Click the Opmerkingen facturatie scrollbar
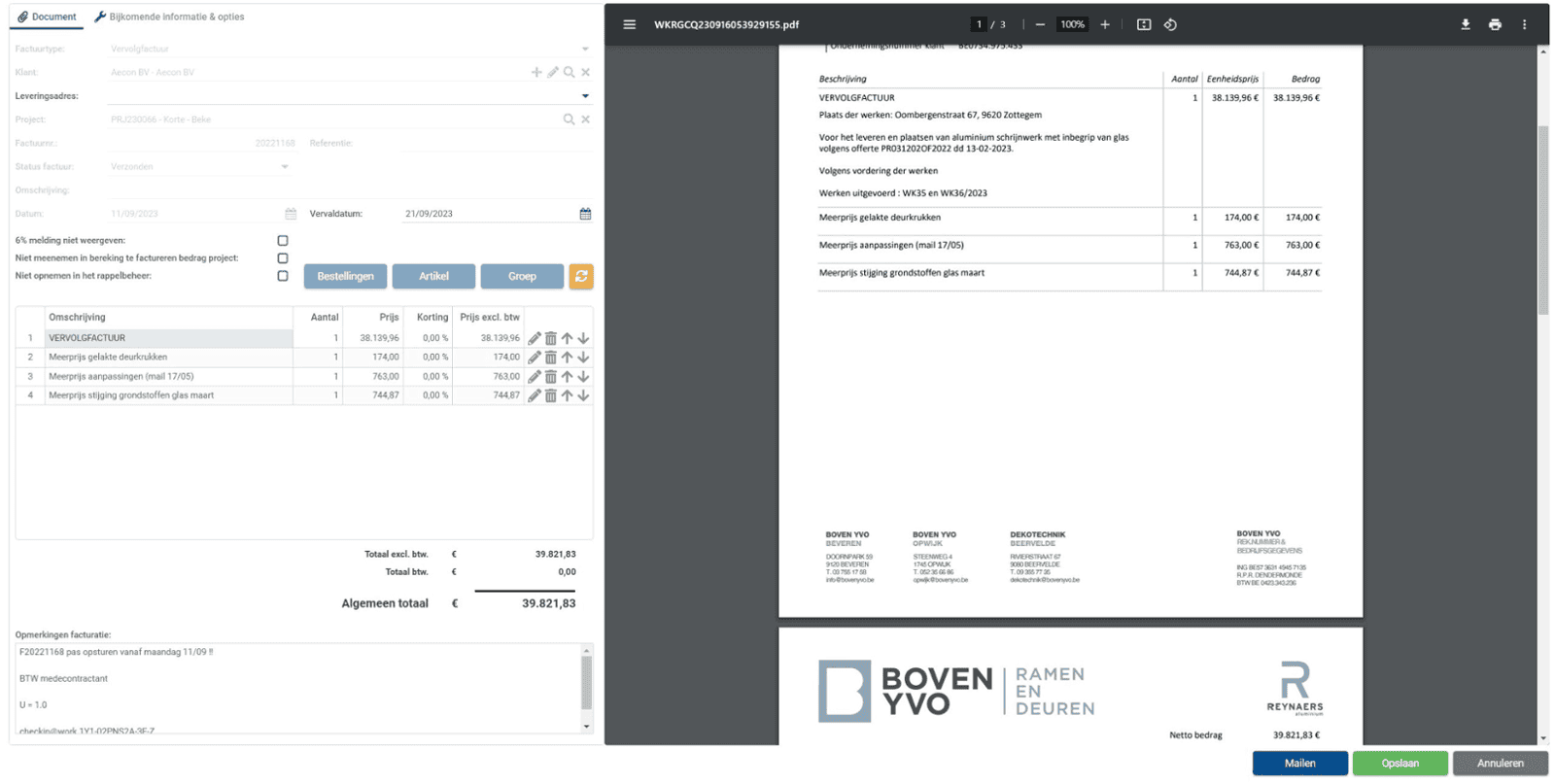Screen dimensions: 1555x784 (x=586, y=683)
